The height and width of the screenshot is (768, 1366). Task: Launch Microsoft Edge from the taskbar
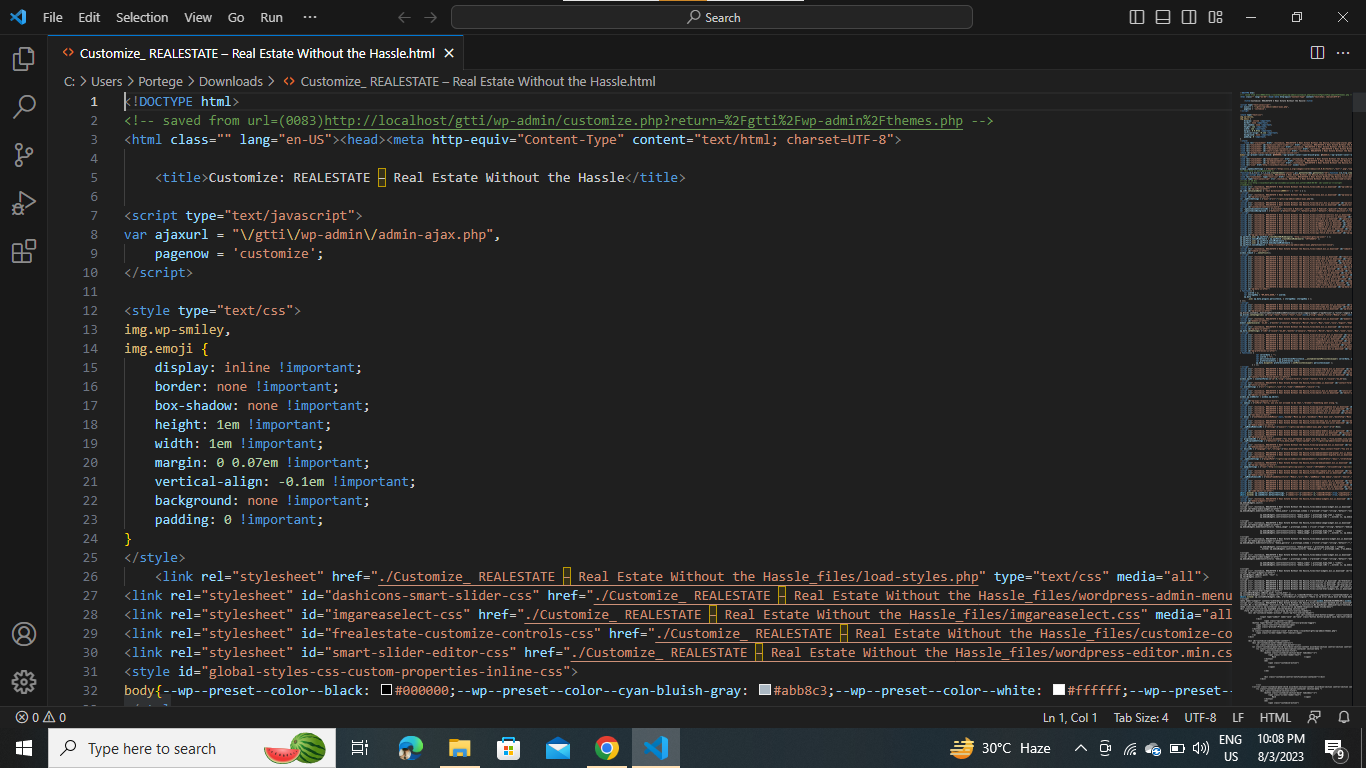click(x=410, y=748)
